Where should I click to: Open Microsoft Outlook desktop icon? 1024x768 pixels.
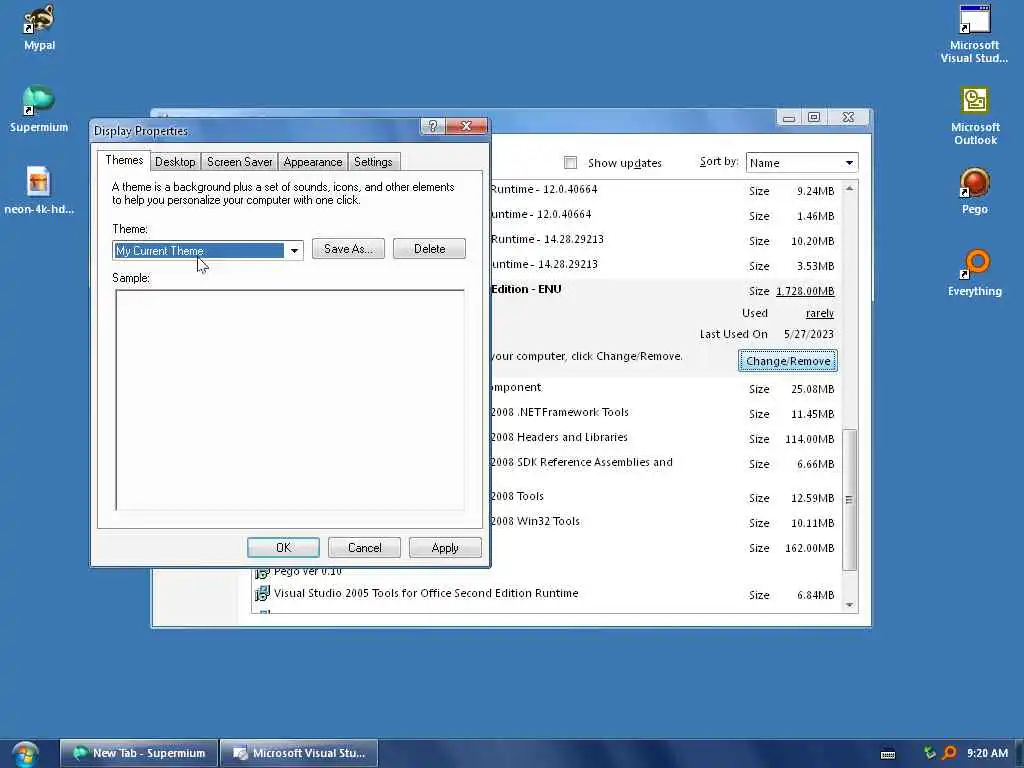pyautogui.click(x=974, y=116)
